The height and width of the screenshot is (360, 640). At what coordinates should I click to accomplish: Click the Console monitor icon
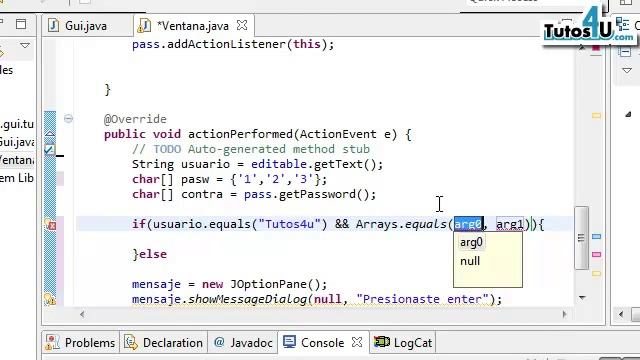pyautogui.click(x=289, y=342)
